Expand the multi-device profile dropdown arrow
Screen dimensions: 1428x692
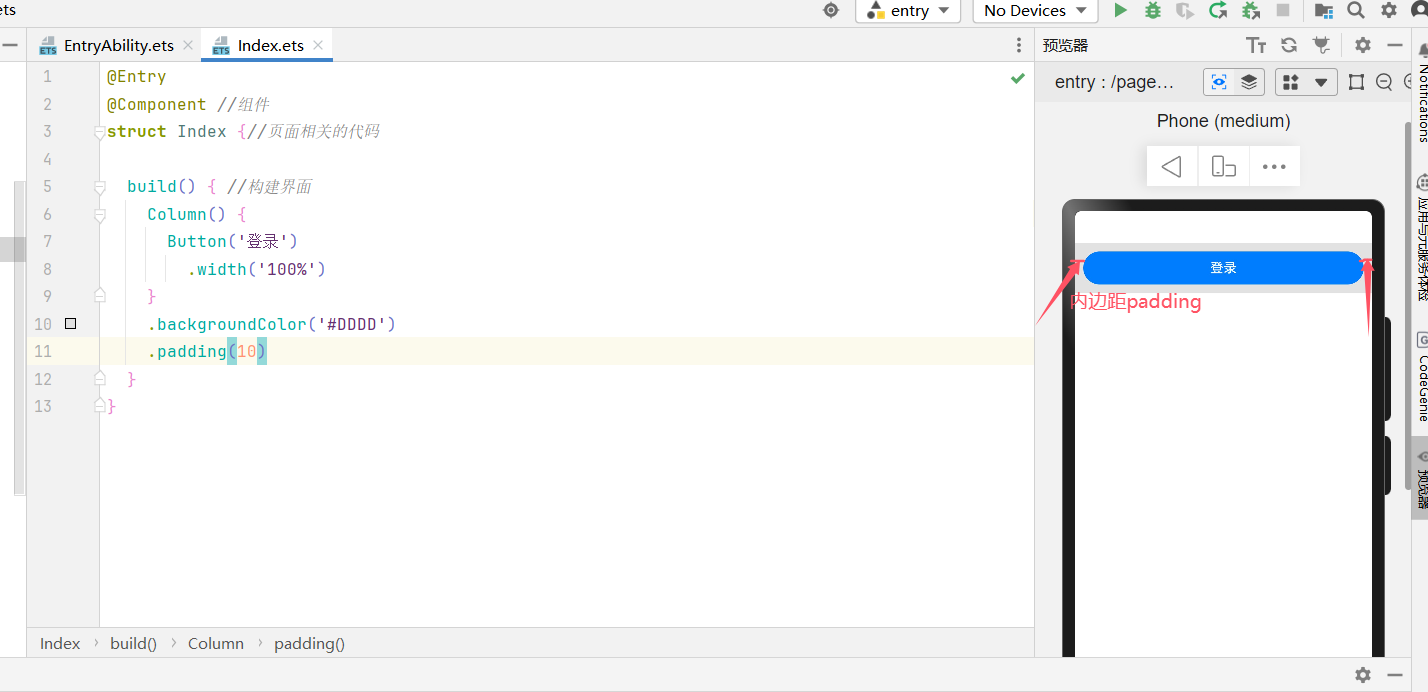click(1321, 82)
